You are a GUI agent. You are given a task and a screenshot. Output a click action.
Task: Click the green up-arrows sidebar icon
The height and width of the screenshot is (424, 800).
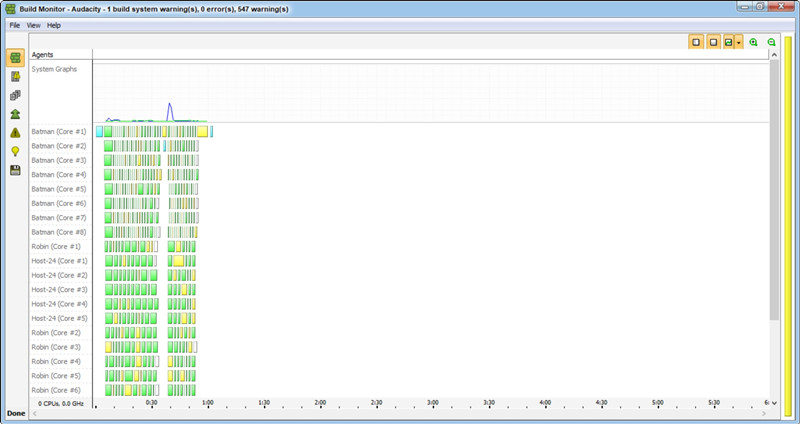[x=15, y=114]
